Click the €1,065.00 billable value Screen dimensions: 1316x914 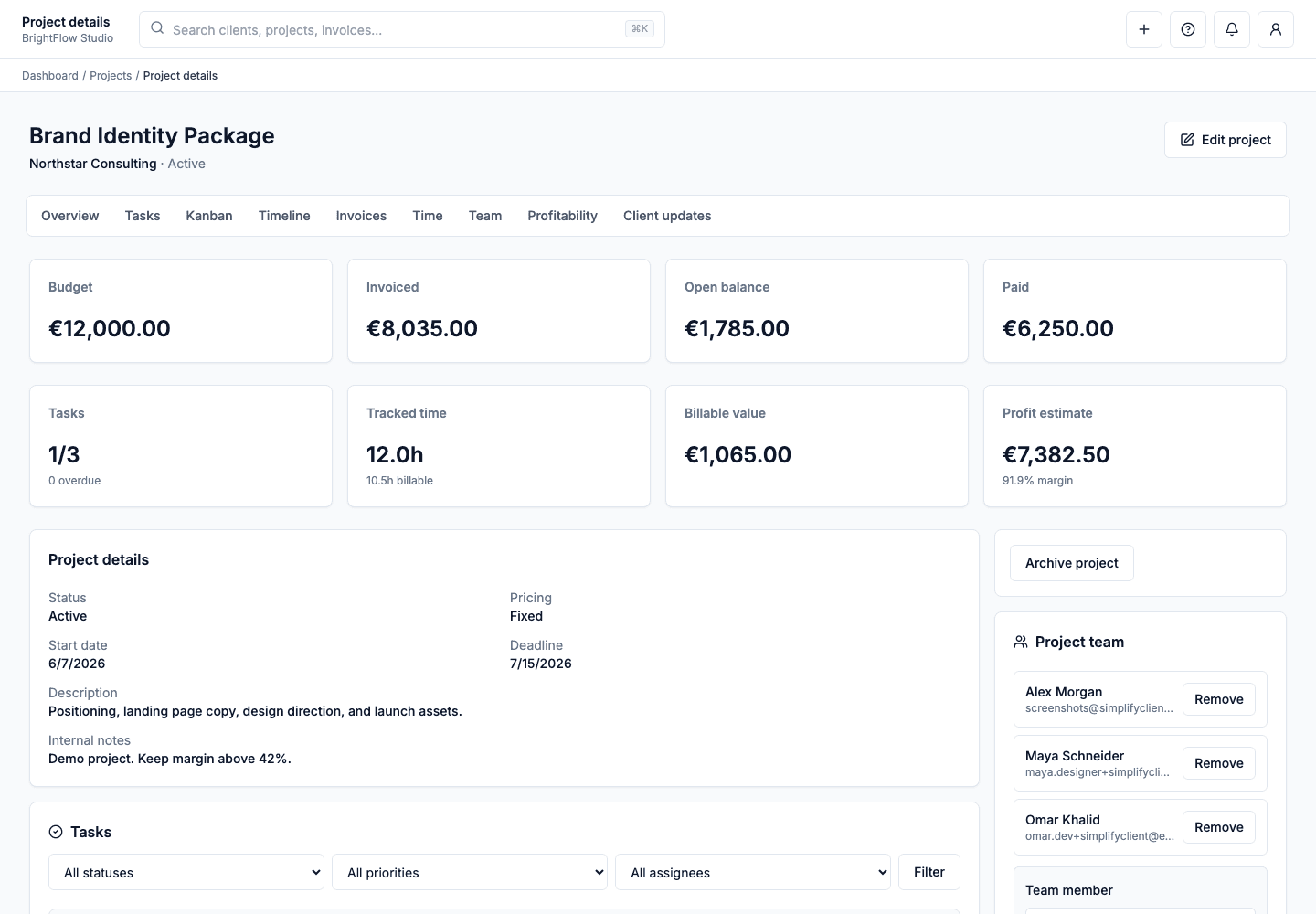[738, 454]
